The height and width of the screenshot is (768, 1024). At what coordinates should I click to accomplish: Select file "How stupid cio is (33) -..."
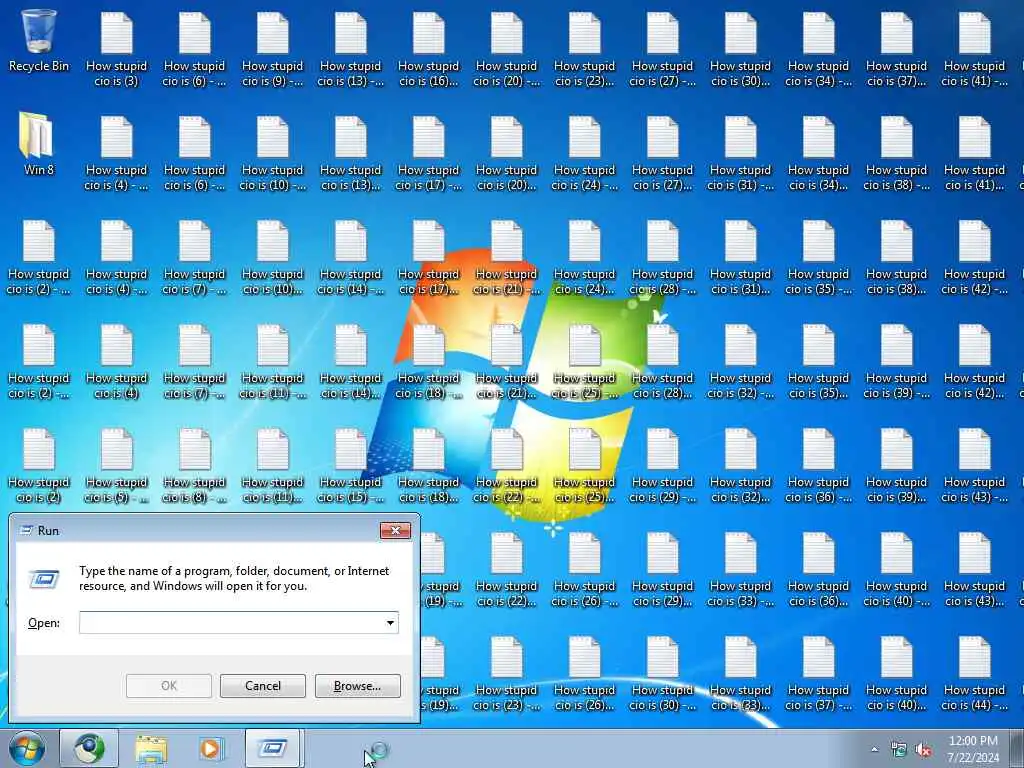coord(741,569)
